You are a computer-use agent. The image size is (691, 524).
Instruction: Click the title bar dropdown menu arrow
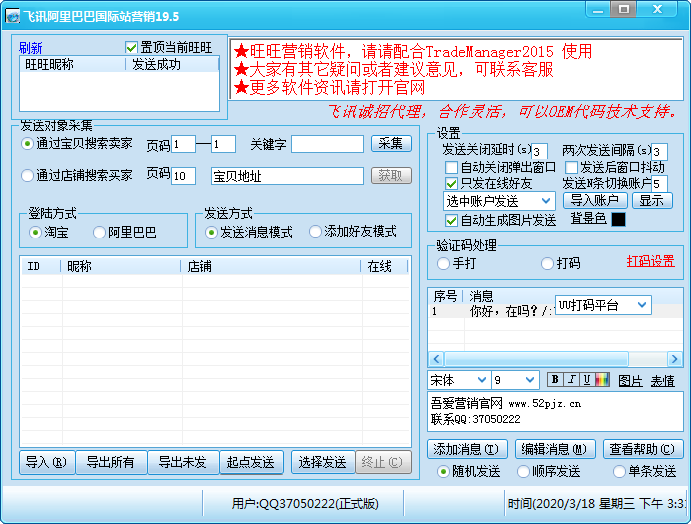[x=597, y=9]
